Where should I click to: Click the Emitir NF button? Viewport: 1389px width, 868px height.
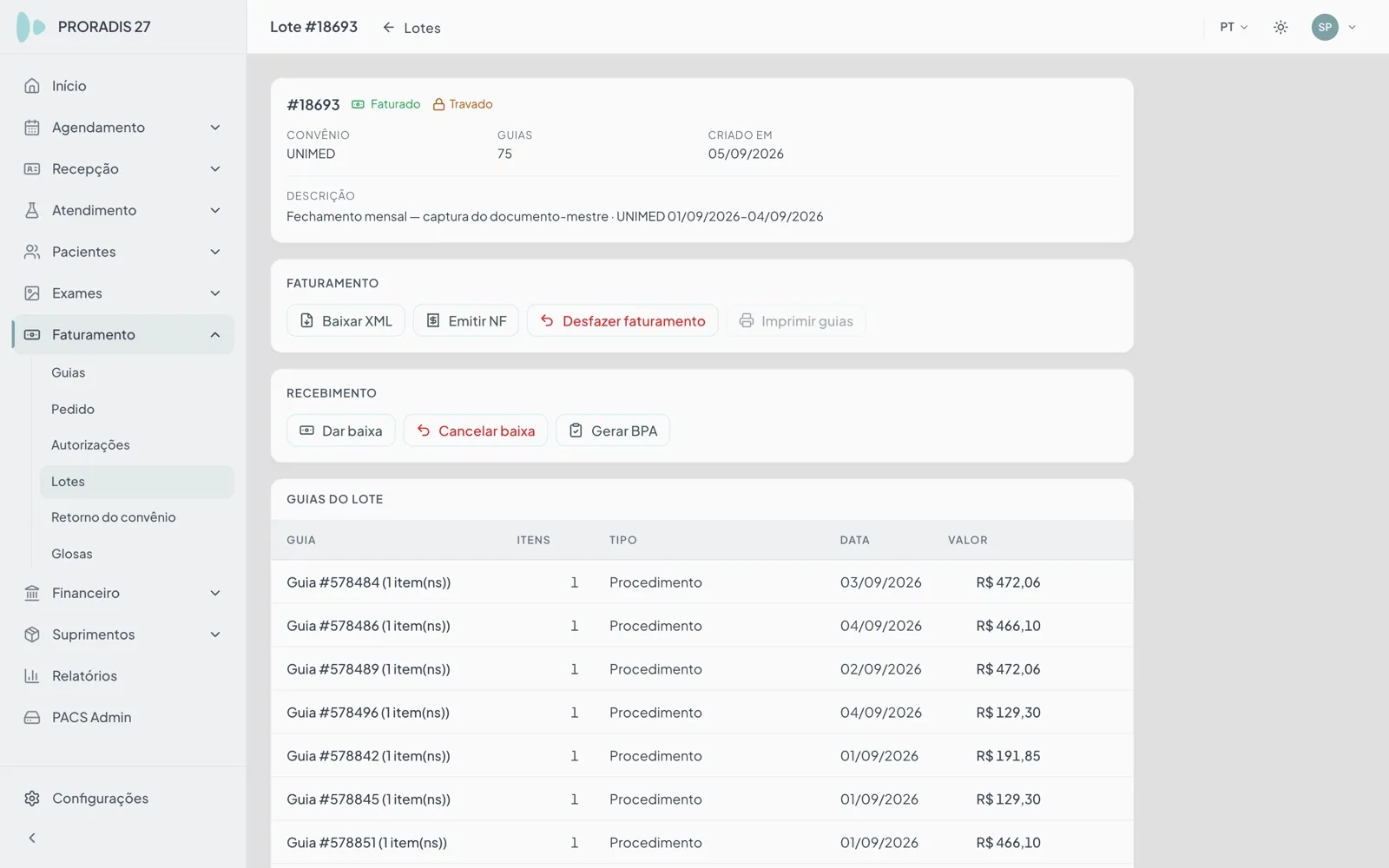tap(466, 320)
